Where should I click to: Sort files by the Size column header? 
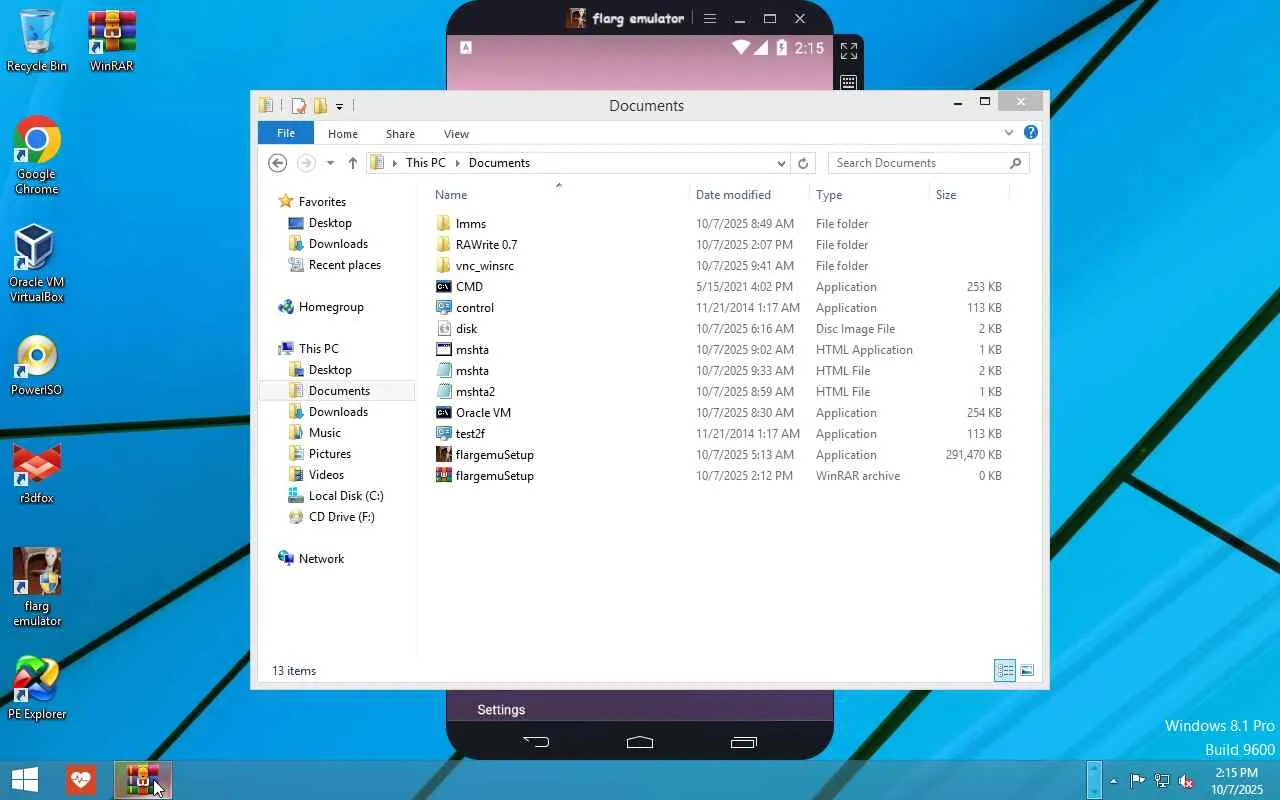coord(969,195)
